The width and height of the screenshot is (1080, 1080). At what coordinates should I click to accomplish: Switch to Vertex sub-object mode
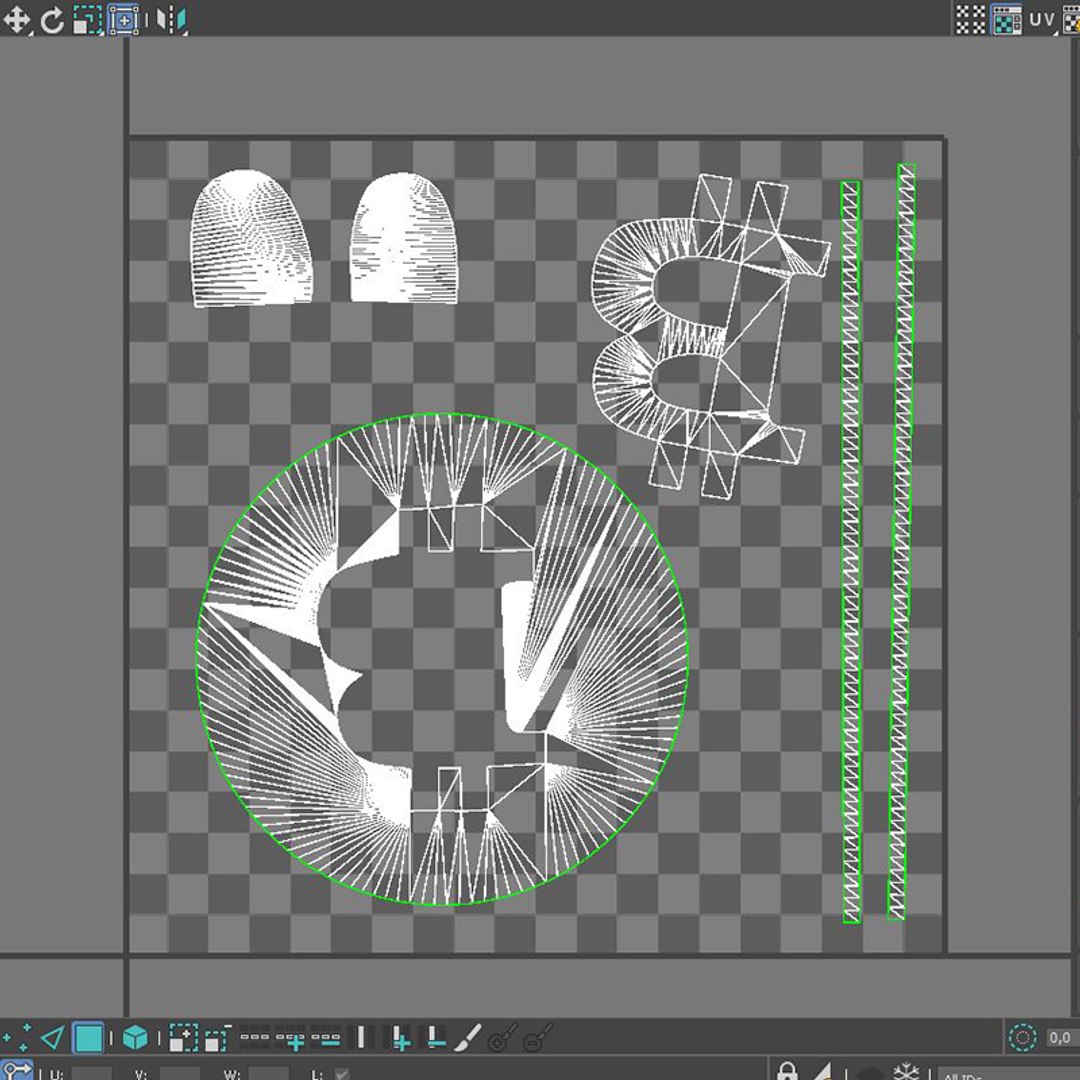(x=16, y=1038)
